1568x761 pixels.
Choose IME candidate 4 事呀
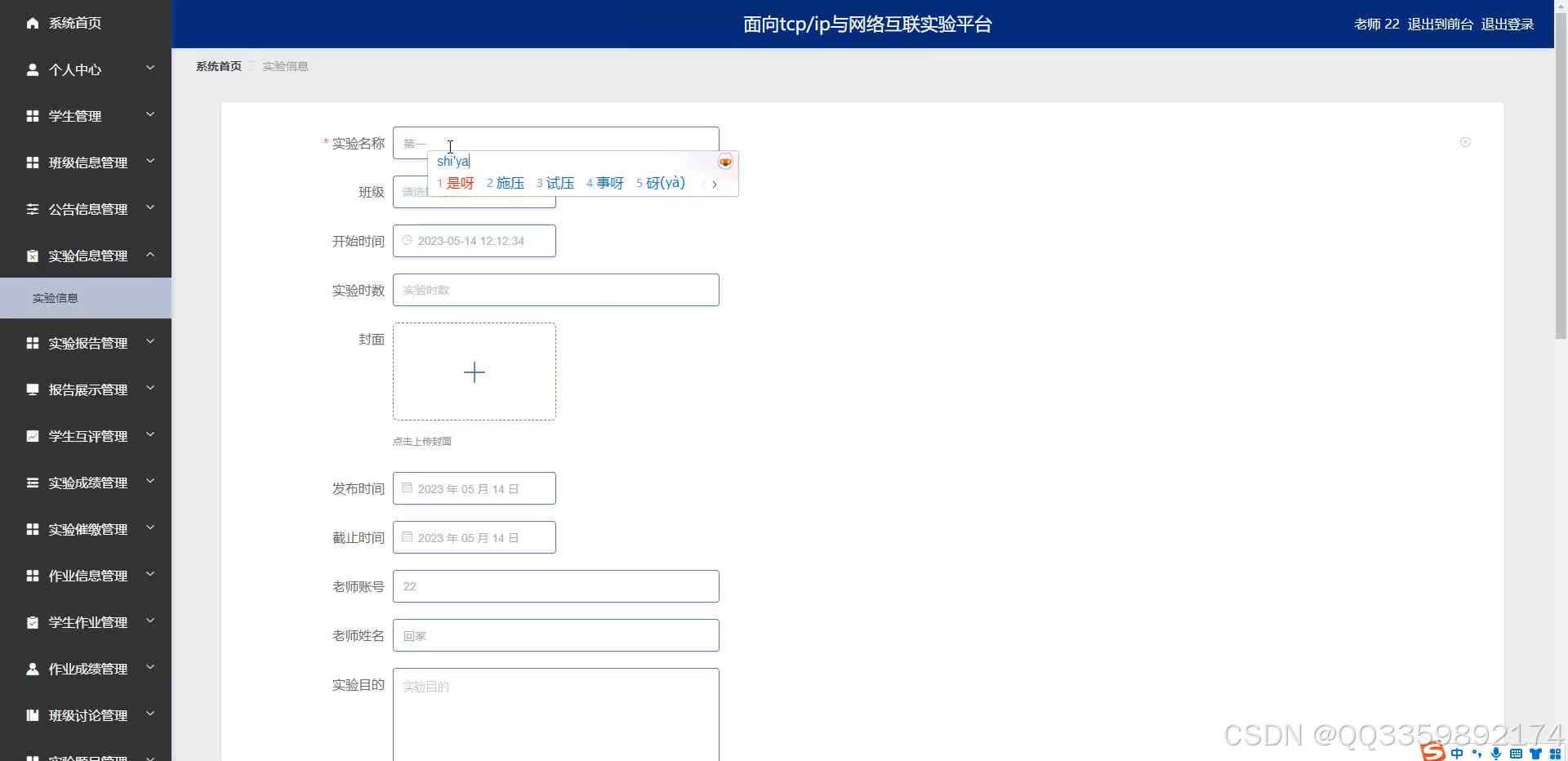point(605,183)
